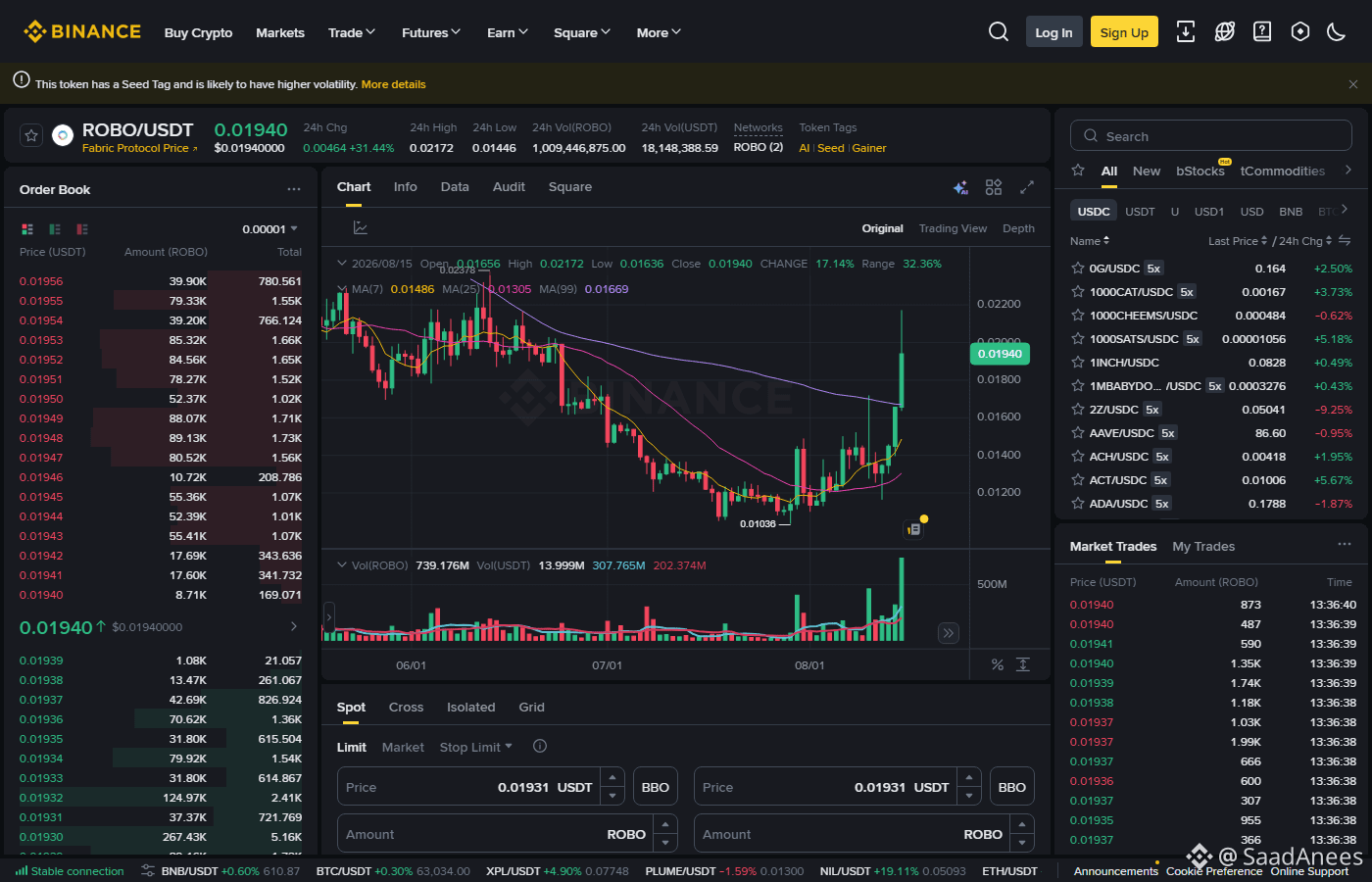Show both buy and sell orders view

tap(27, 229)
